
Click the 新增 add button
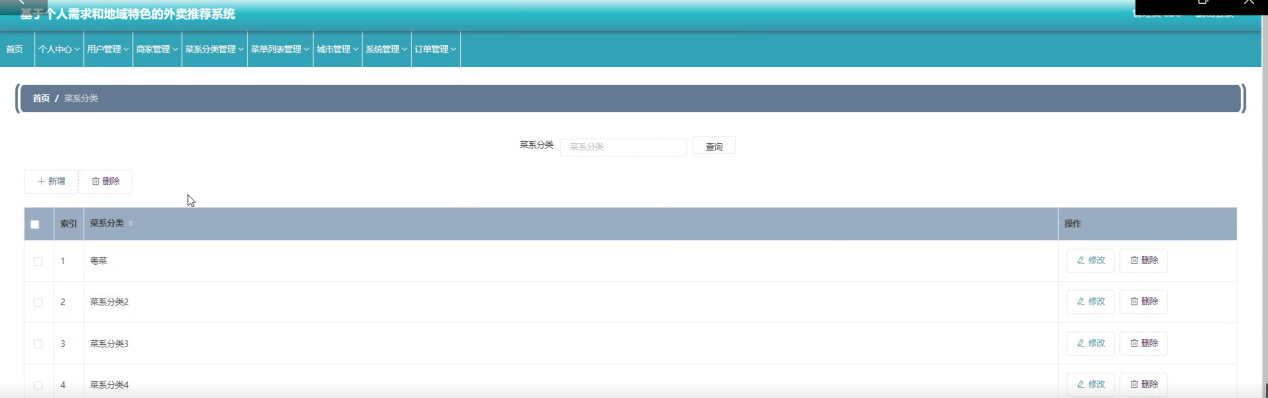click(x=51, y=182)
